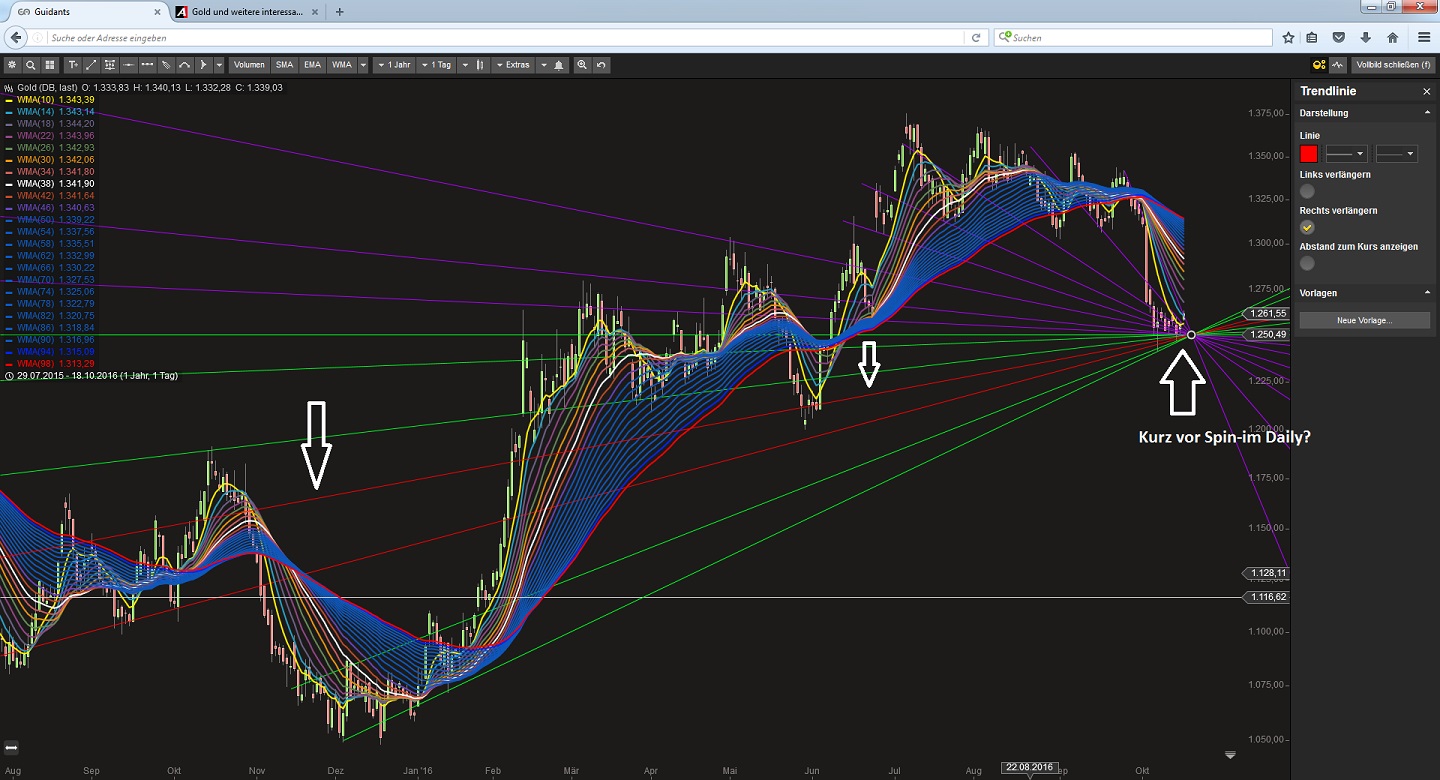
Task: Click the chart search magnifier icon
Action: (x=31, y=65)
